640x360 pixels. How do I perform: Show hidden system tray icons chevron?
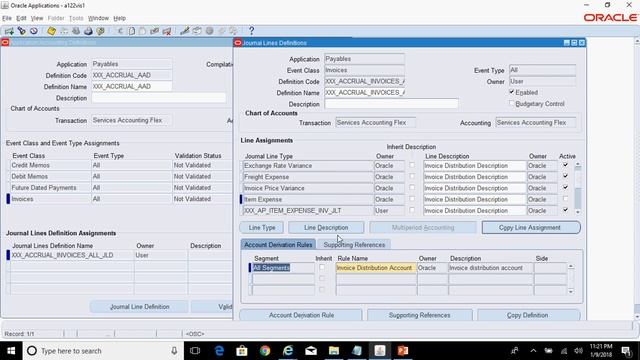point(533,351)
